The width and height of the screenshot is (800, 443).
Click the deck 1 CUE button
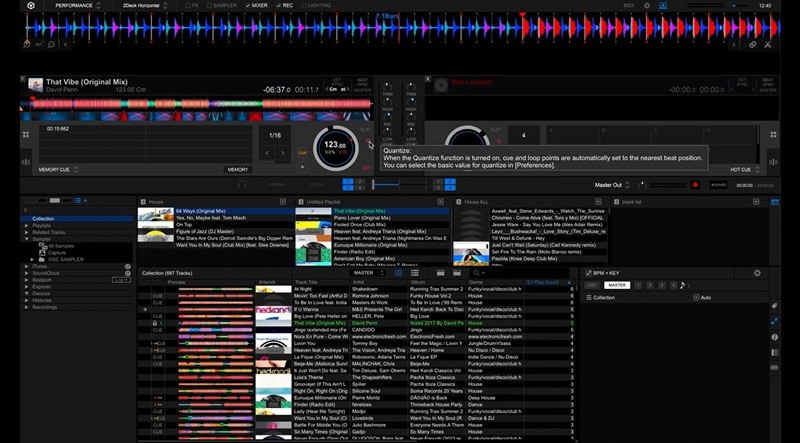tap(302, 153)
